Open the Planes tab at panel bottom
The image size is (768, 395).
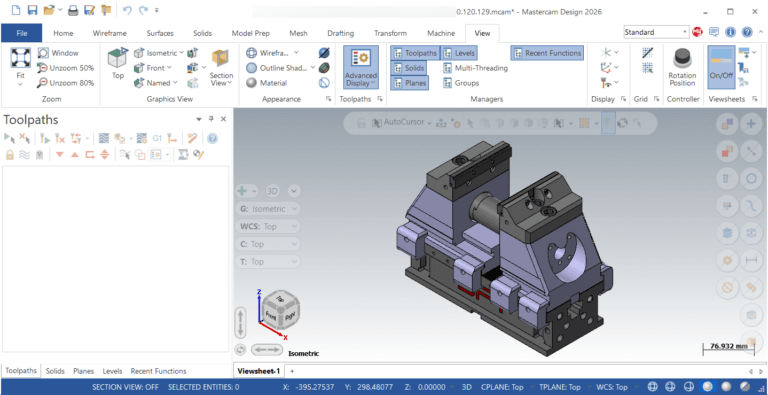click(84, 371)
